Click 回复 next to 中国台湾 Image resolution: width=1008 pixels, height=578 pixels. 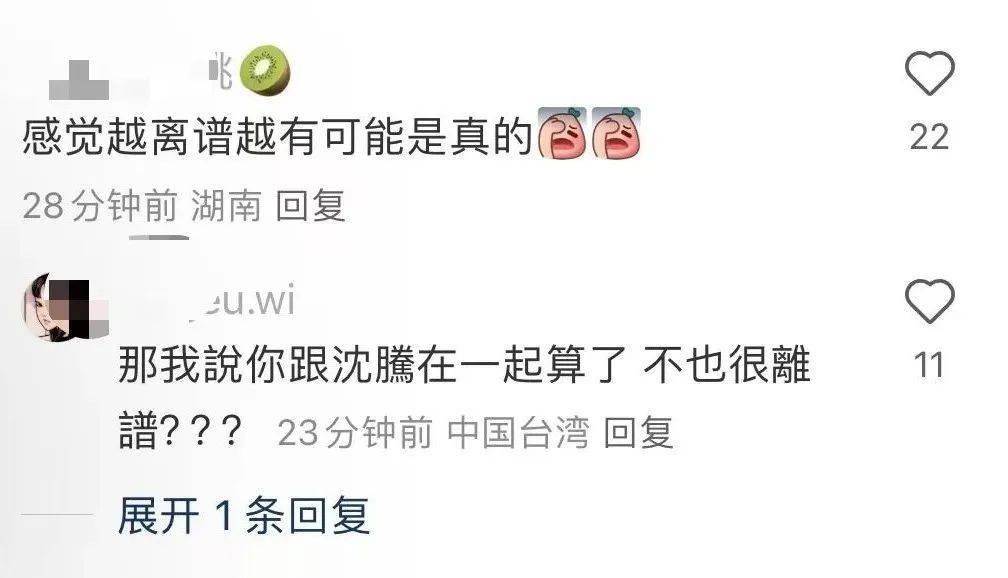638,432
